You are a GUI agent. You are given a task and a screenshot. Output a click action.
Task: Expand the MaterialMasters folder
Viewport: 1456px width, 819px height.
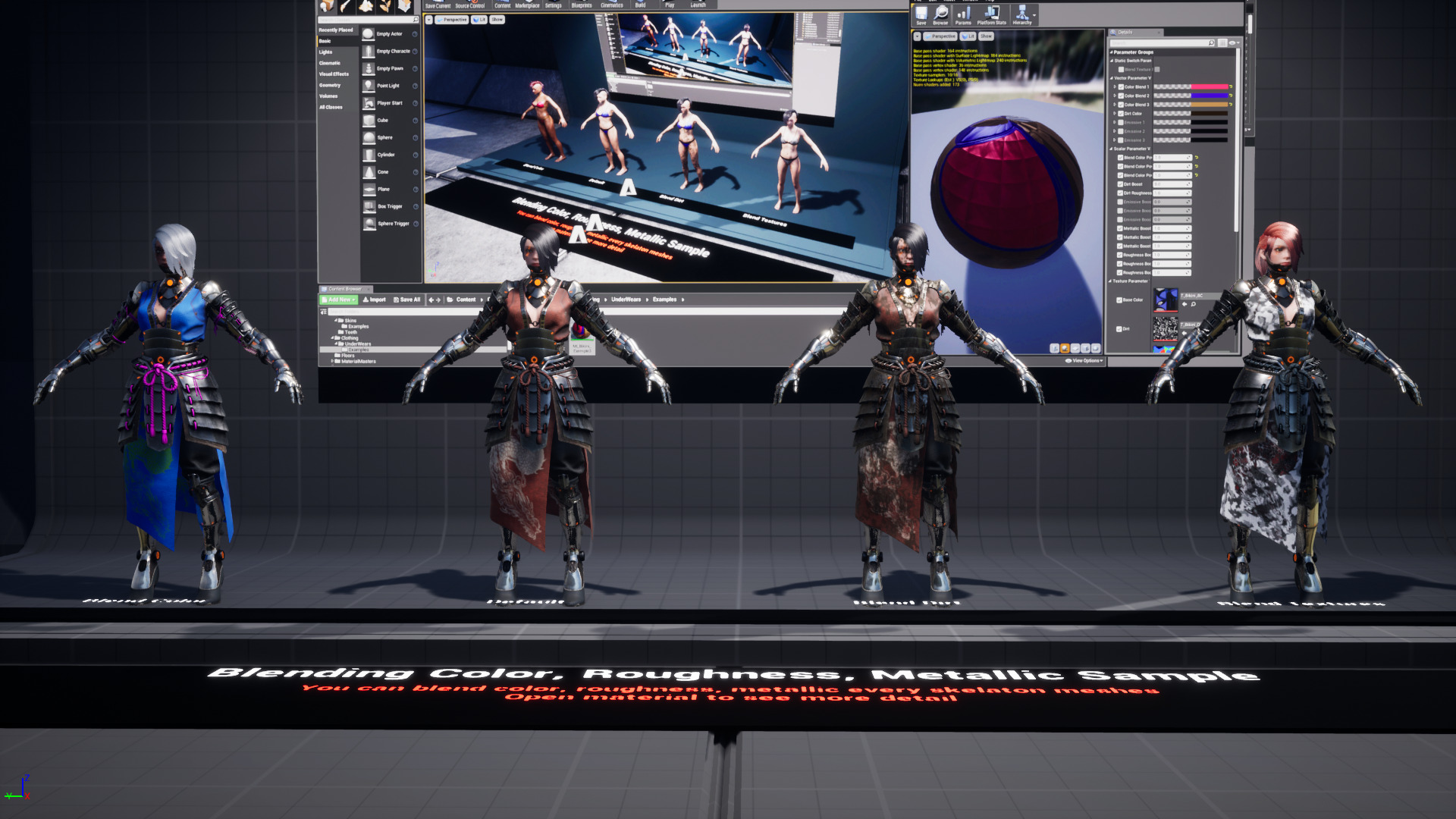click(x=332, y=362)
